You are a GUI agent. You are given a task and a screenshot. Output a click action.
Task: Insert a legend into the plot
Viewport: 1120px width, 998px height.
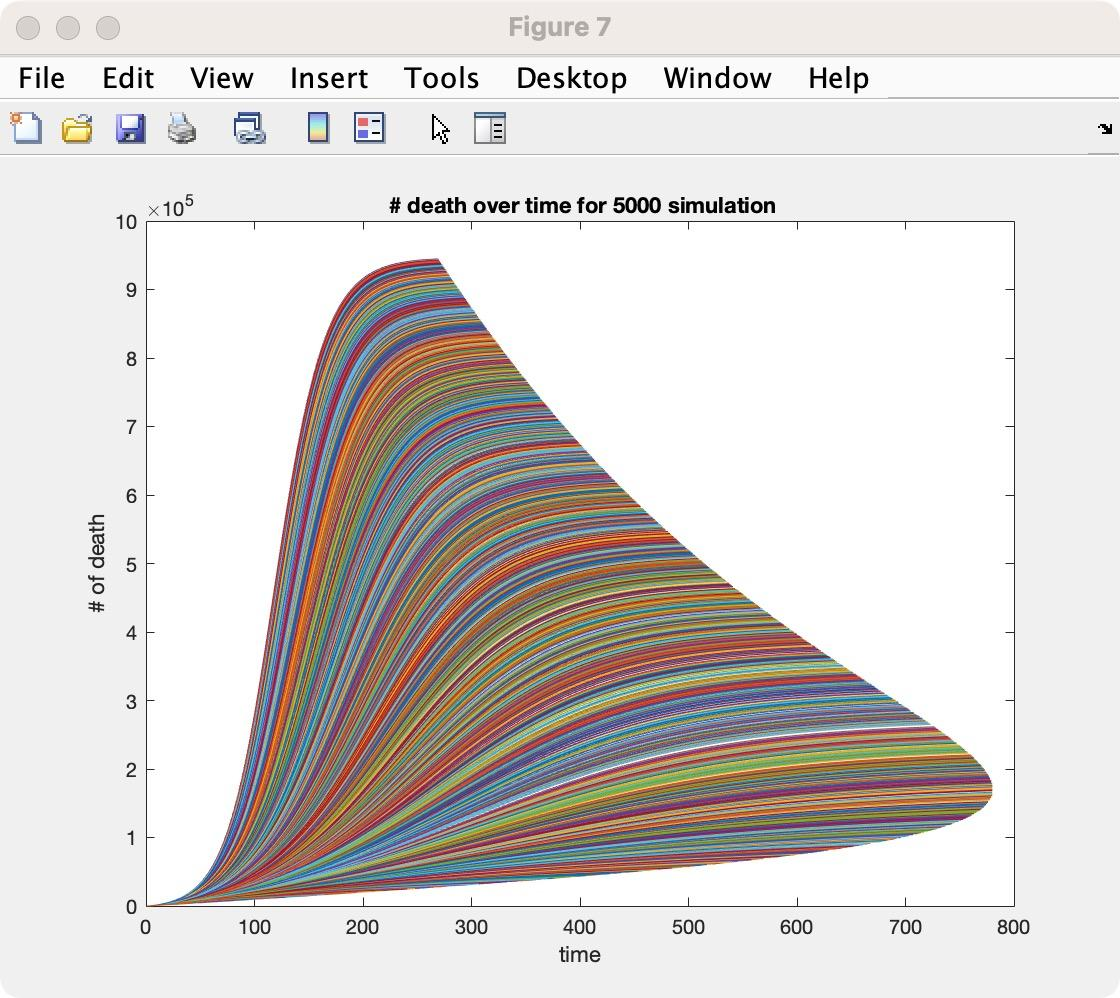pyautogui.click(x=369, y=128)
